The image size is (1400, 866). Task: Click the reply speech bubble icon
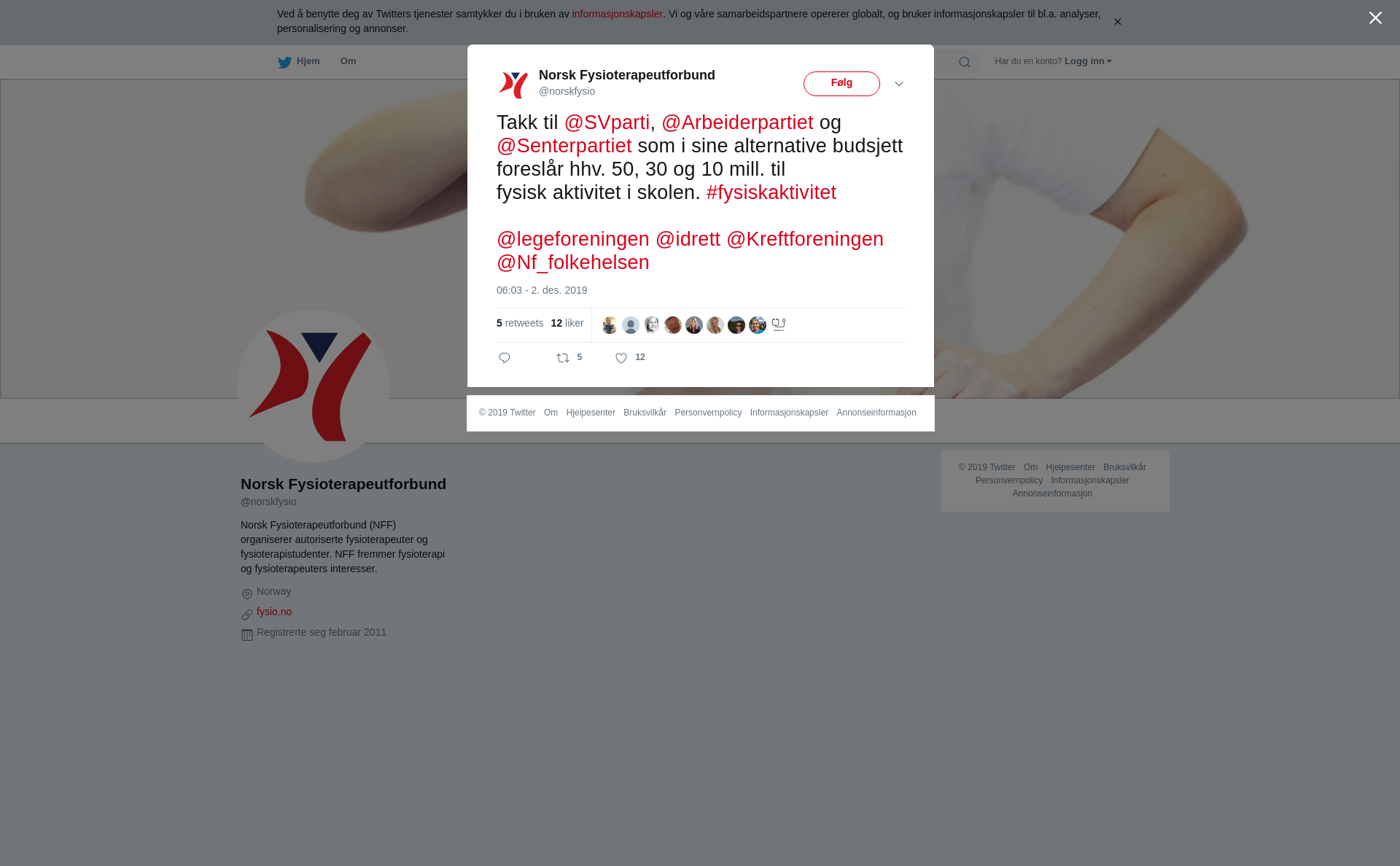click(505, 358)
